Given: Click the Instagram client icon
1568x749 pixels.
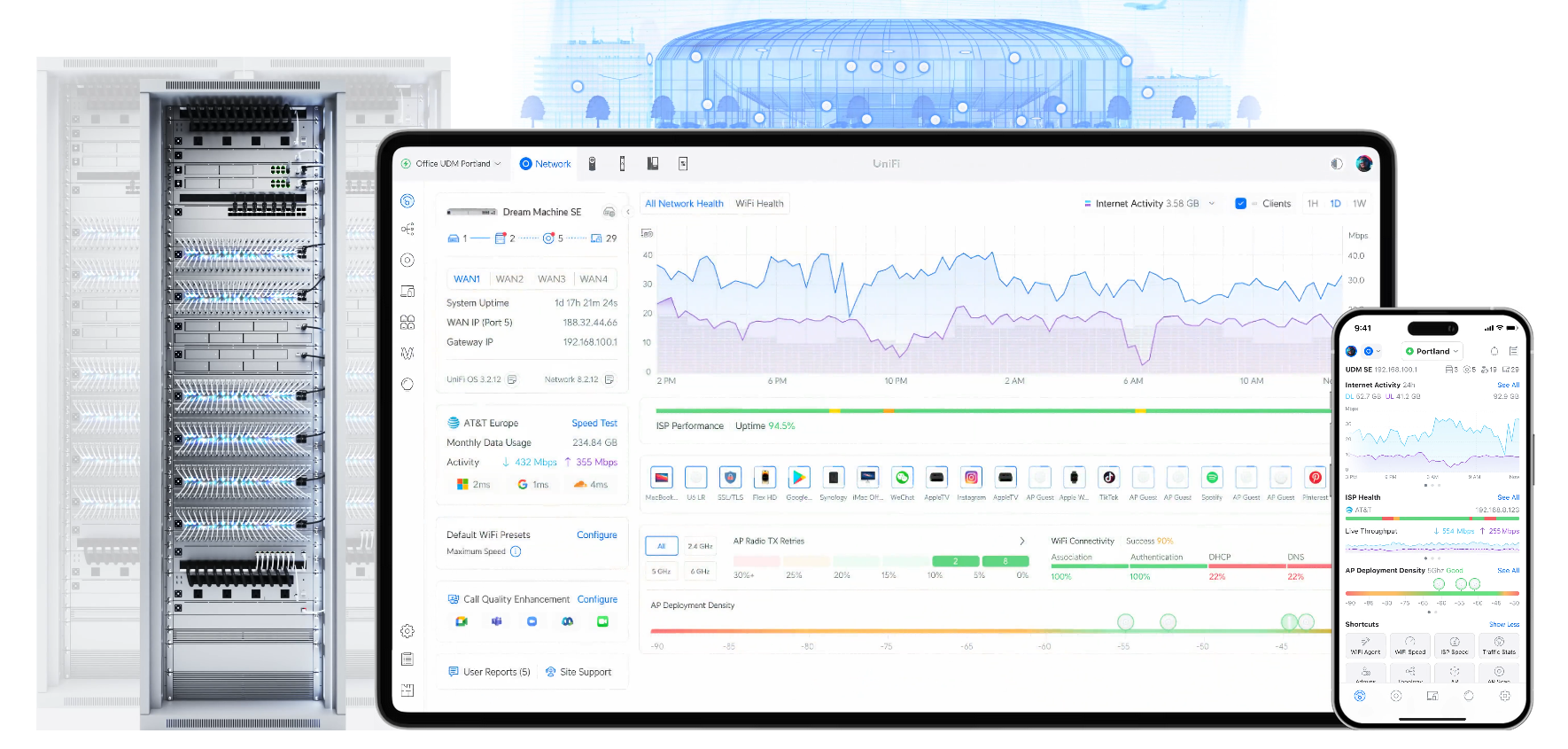Looking at the screenshot, I should pyautogui.click(x=971, y=478).
